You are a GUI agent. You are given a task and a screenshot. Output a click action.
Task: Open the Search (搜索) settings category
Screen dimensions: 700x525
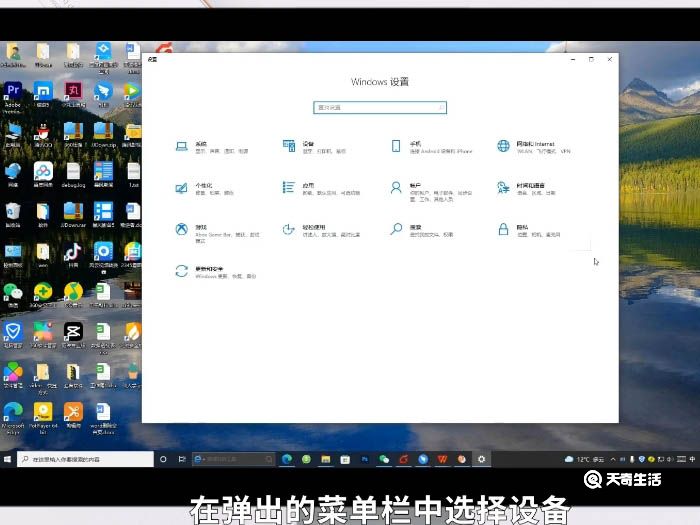pyautogui.click(x=422, y=230)
